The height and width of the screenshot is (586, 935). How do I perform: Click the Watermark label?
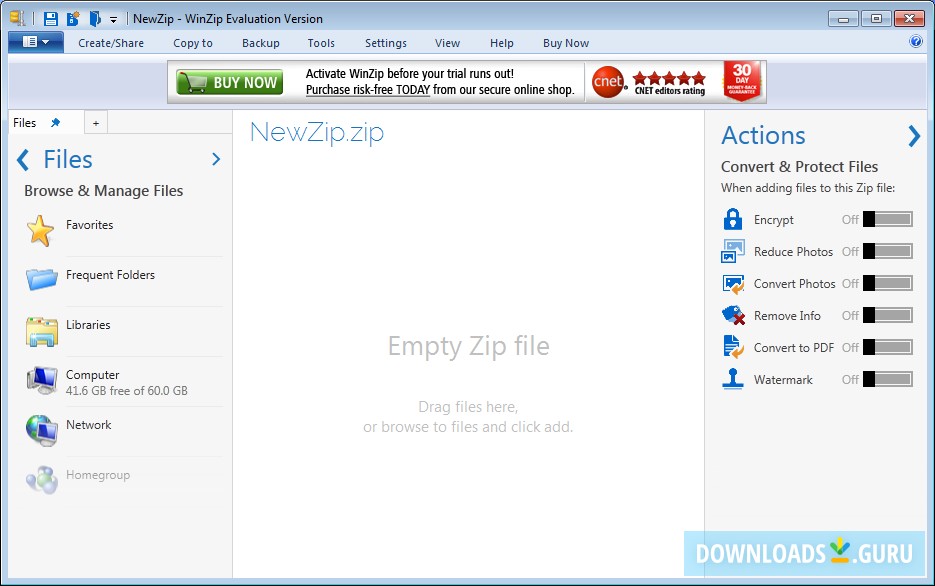[783, 380]
